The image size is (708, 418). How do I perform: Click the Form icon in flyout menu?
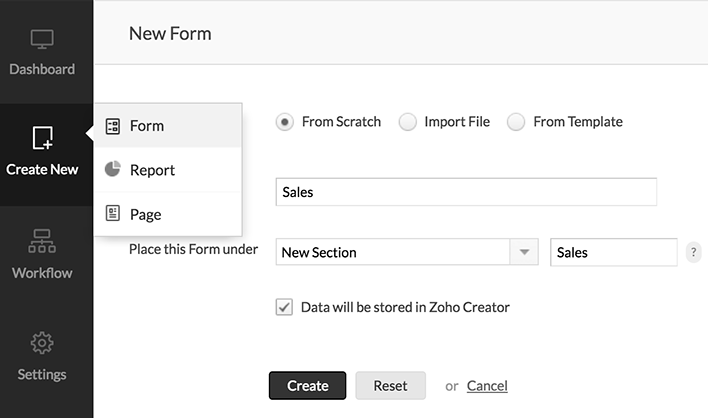click(x=113, y=126)
